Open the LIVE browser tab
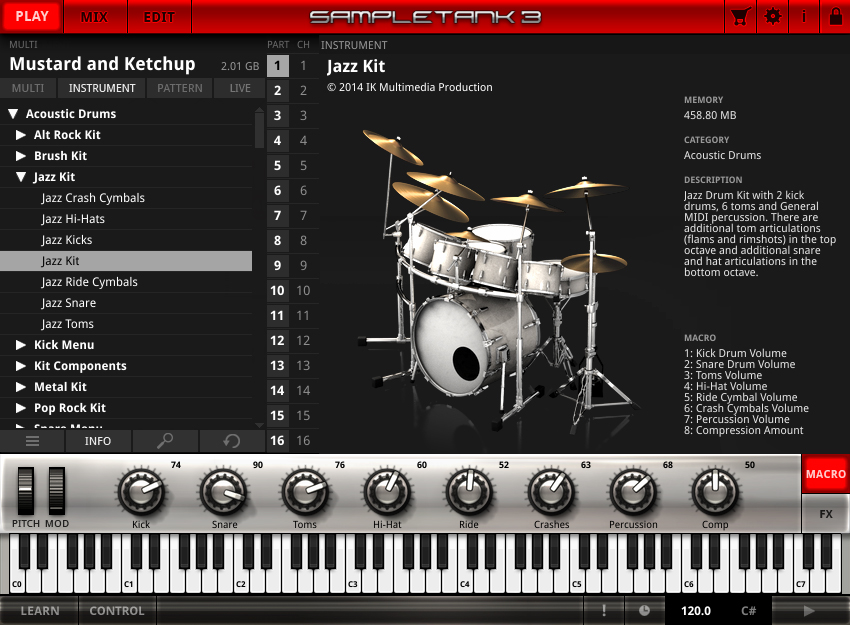The image size is (850, 625). point(240,88)
